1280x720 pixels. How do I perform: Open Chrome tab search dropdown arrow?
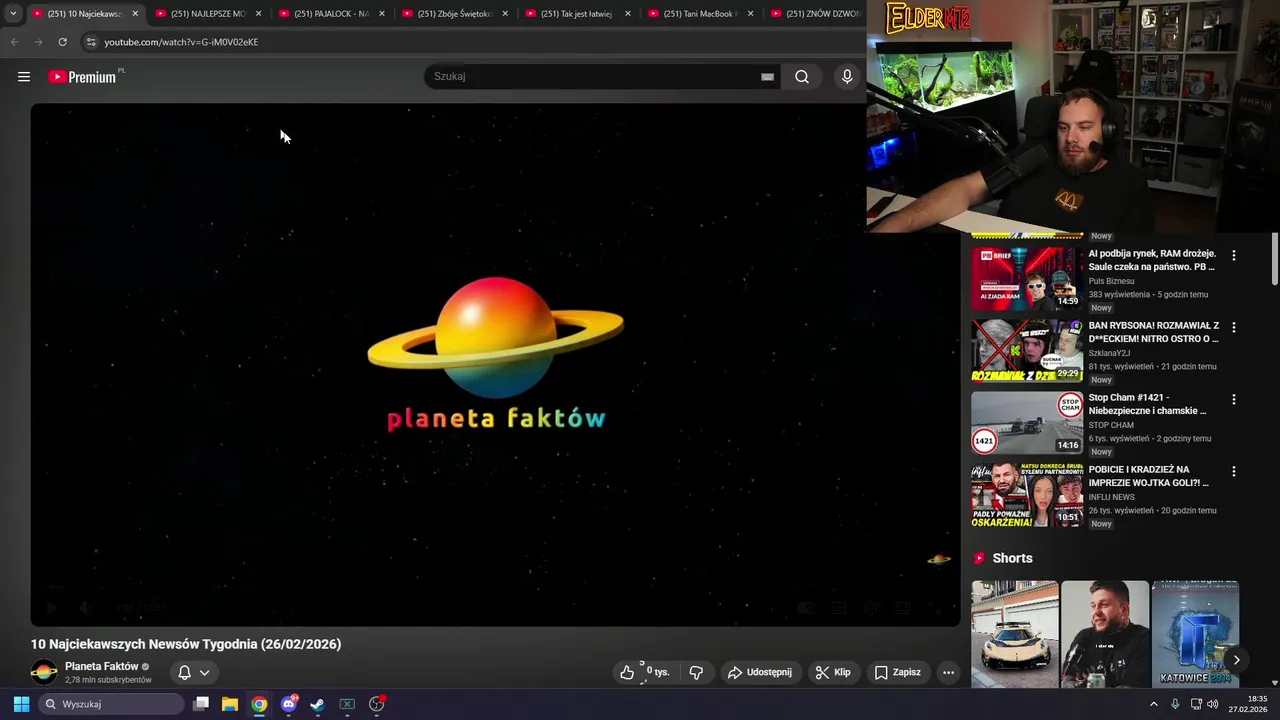(x=13, y=14)
